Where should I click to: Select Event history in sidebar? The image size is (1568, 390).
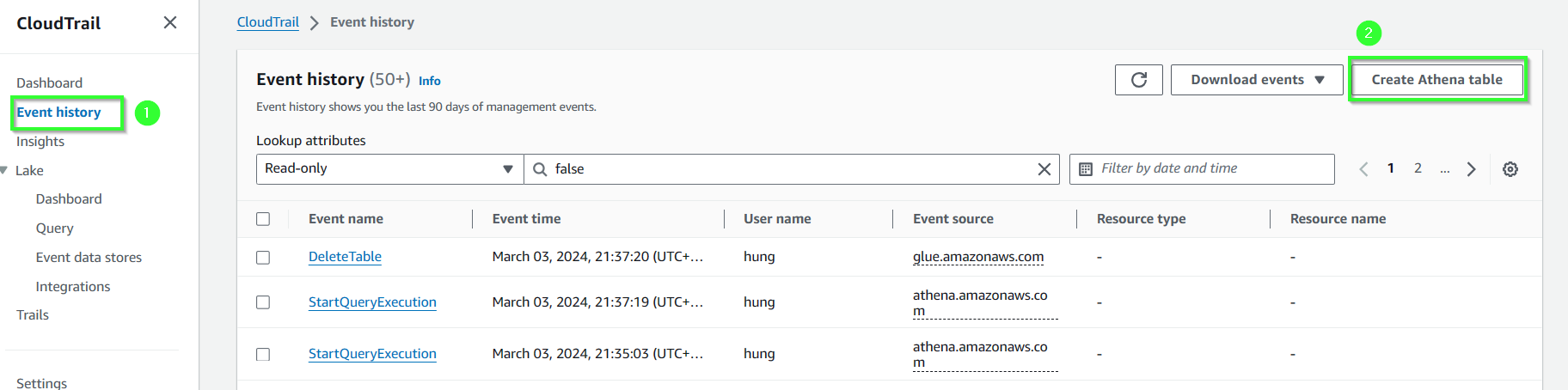[58, 113]
